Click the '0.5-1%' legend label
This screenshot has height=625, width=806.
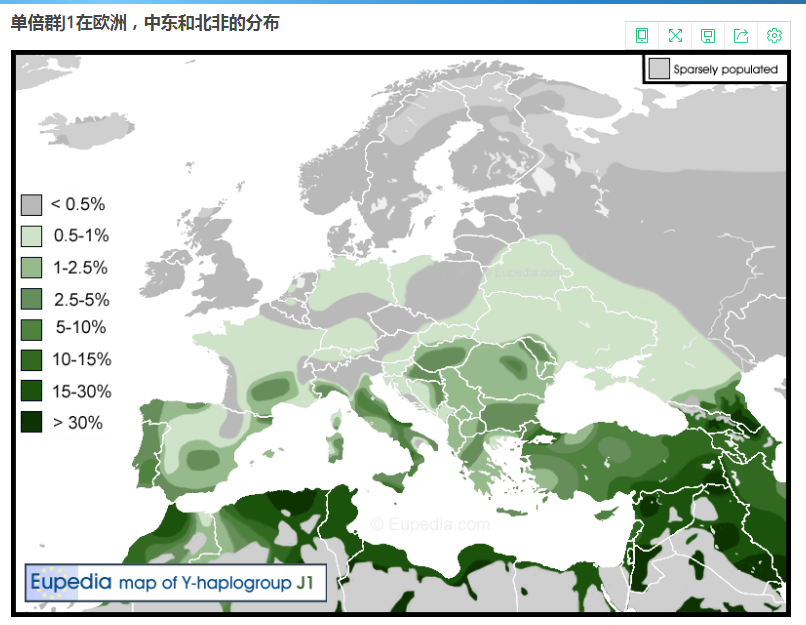point(81,235)
